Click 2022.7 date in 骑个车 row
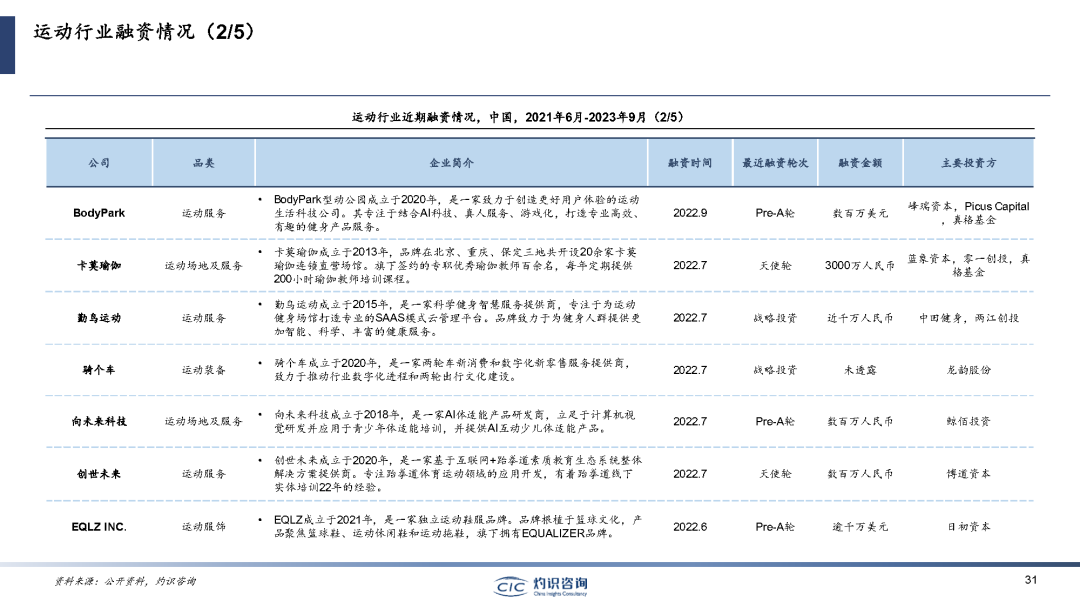 point(690,370)
